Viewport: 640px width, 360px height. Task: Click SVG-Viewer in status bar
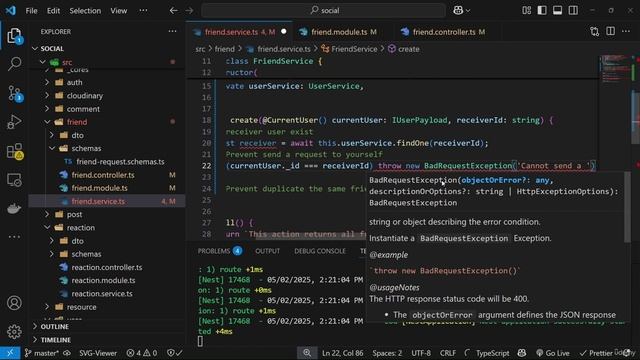pos(98,353)
